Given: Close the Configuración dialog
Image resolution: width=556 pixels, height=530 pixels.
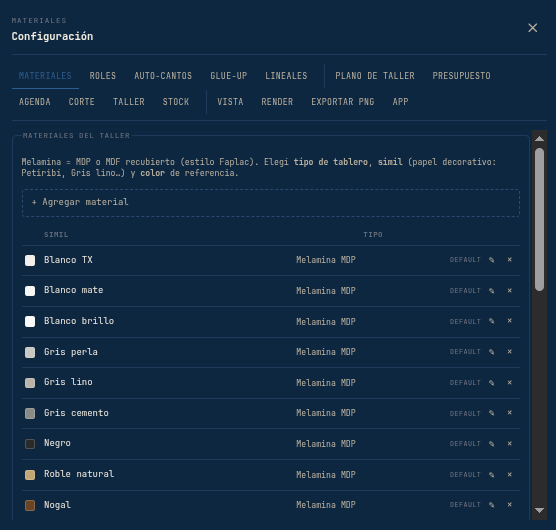Looking at the screenshot, I should (x=533, y=28).
